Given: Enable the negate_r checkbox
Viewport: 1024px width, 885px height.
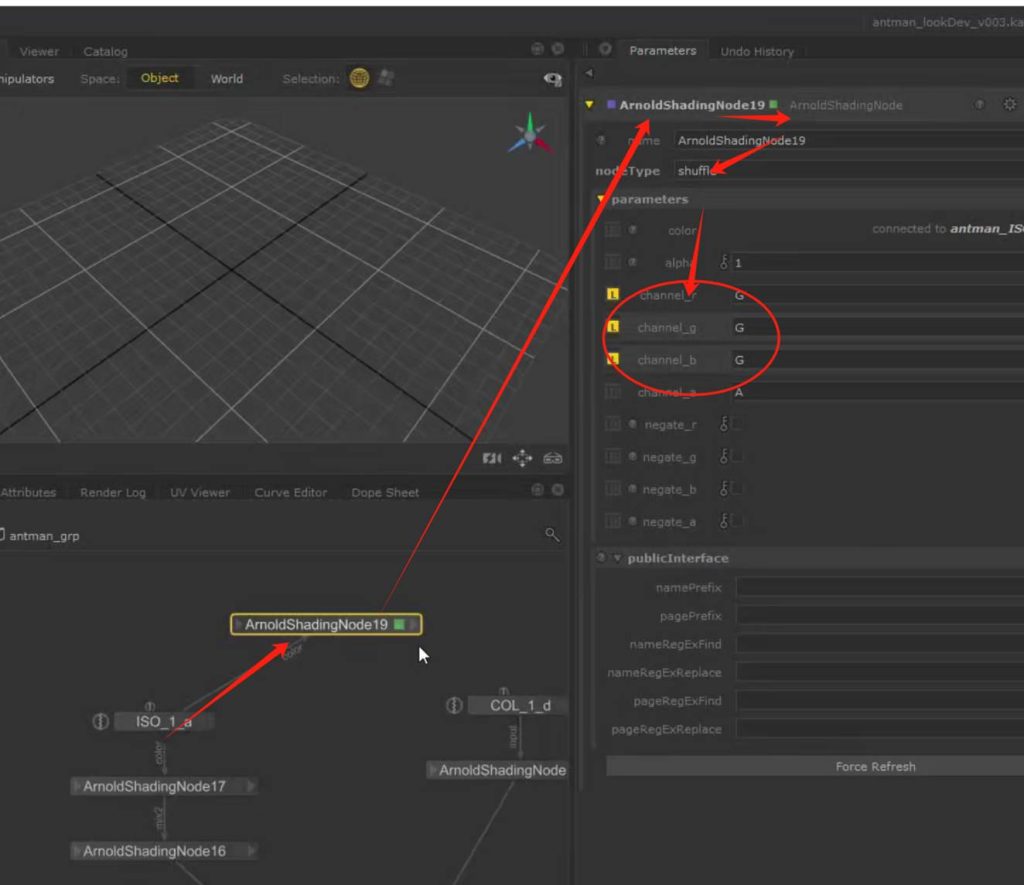Looking at the screenshot, I should pos(738,425).
